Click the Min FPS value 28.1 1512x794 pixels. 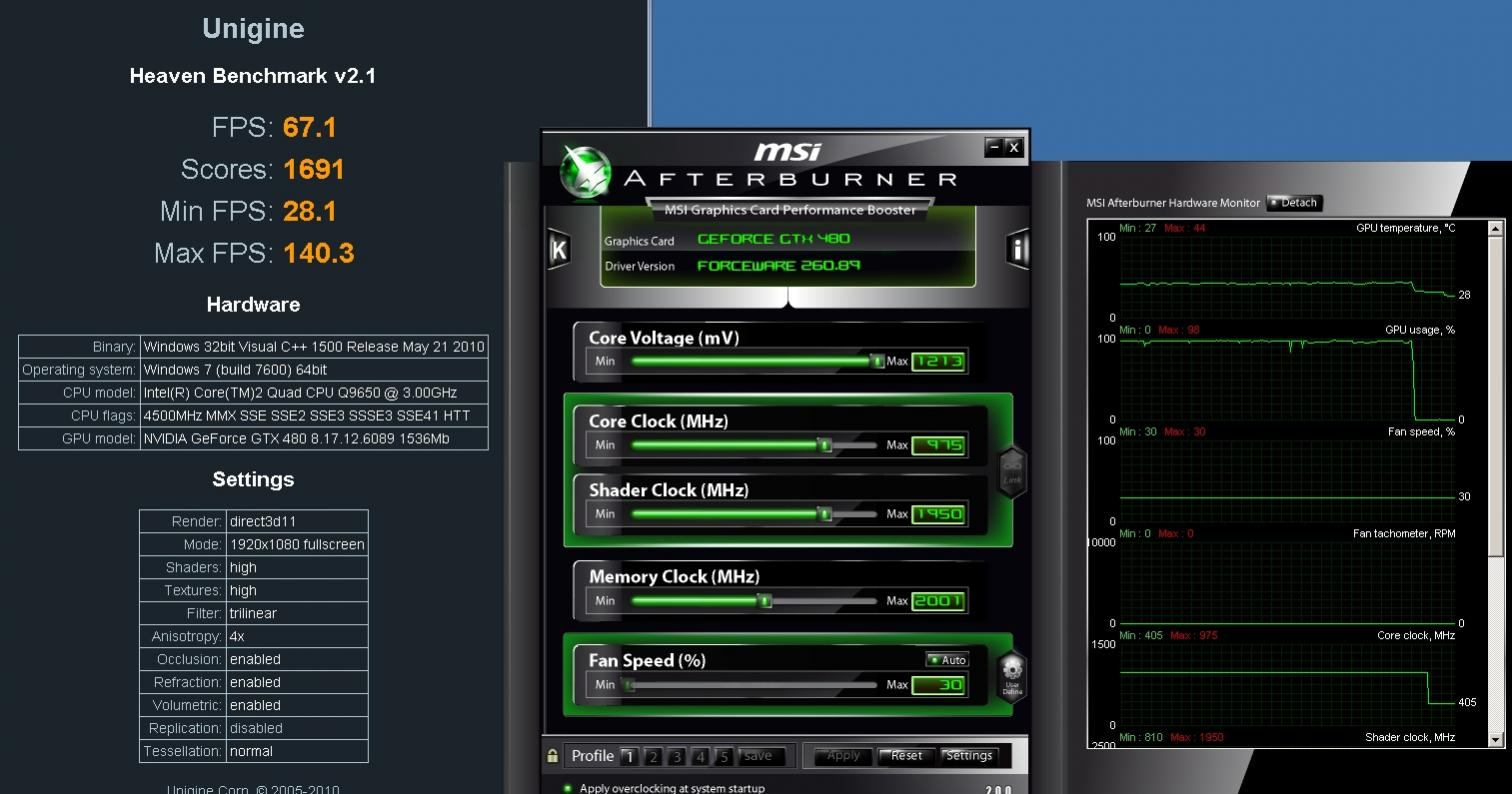[x=310, y=212]
